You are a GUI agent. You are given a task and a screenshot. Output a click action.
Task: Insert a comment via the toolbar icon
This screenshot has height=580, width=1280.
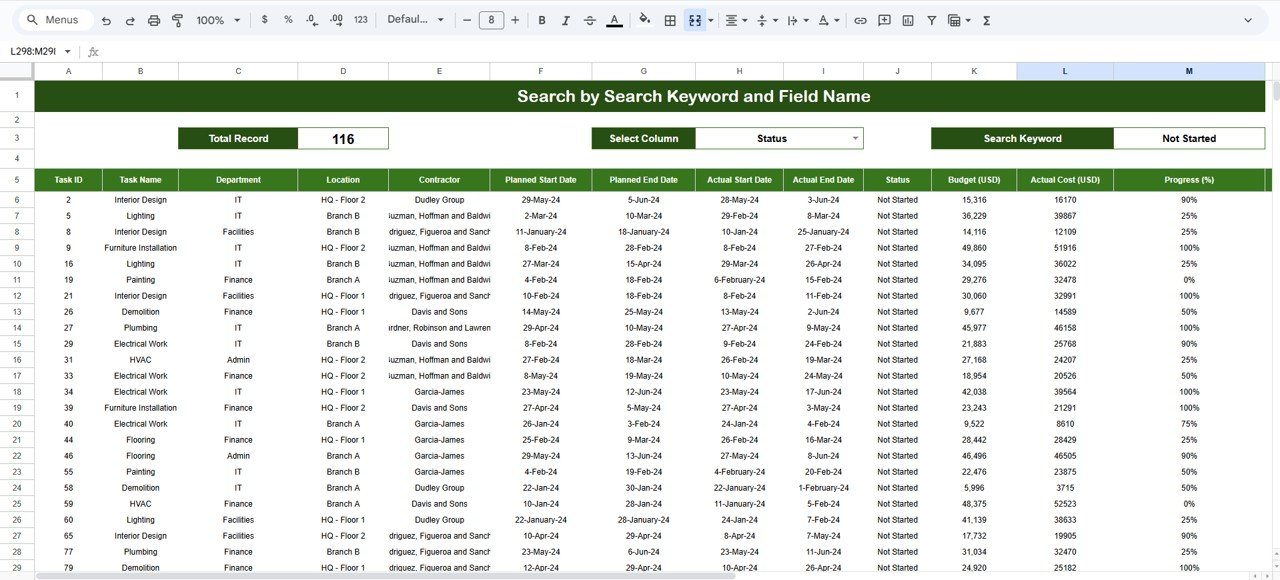pyautogui.click(x=884, y=20)
